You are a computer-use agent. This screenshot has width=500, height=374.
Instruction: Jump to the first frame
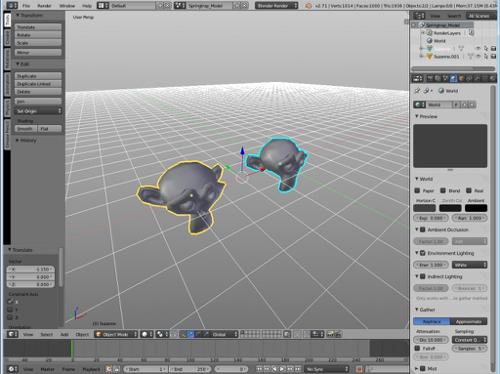click(259, 369)
